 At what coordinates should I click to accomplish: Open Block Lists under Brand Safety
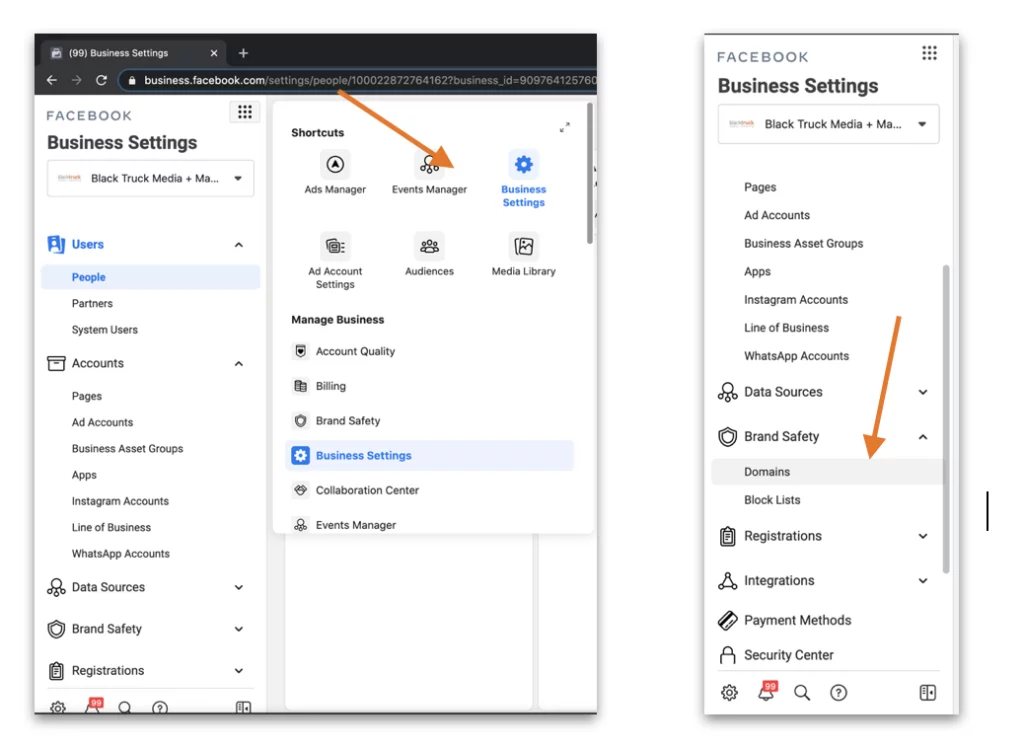[x=772, y=500]
